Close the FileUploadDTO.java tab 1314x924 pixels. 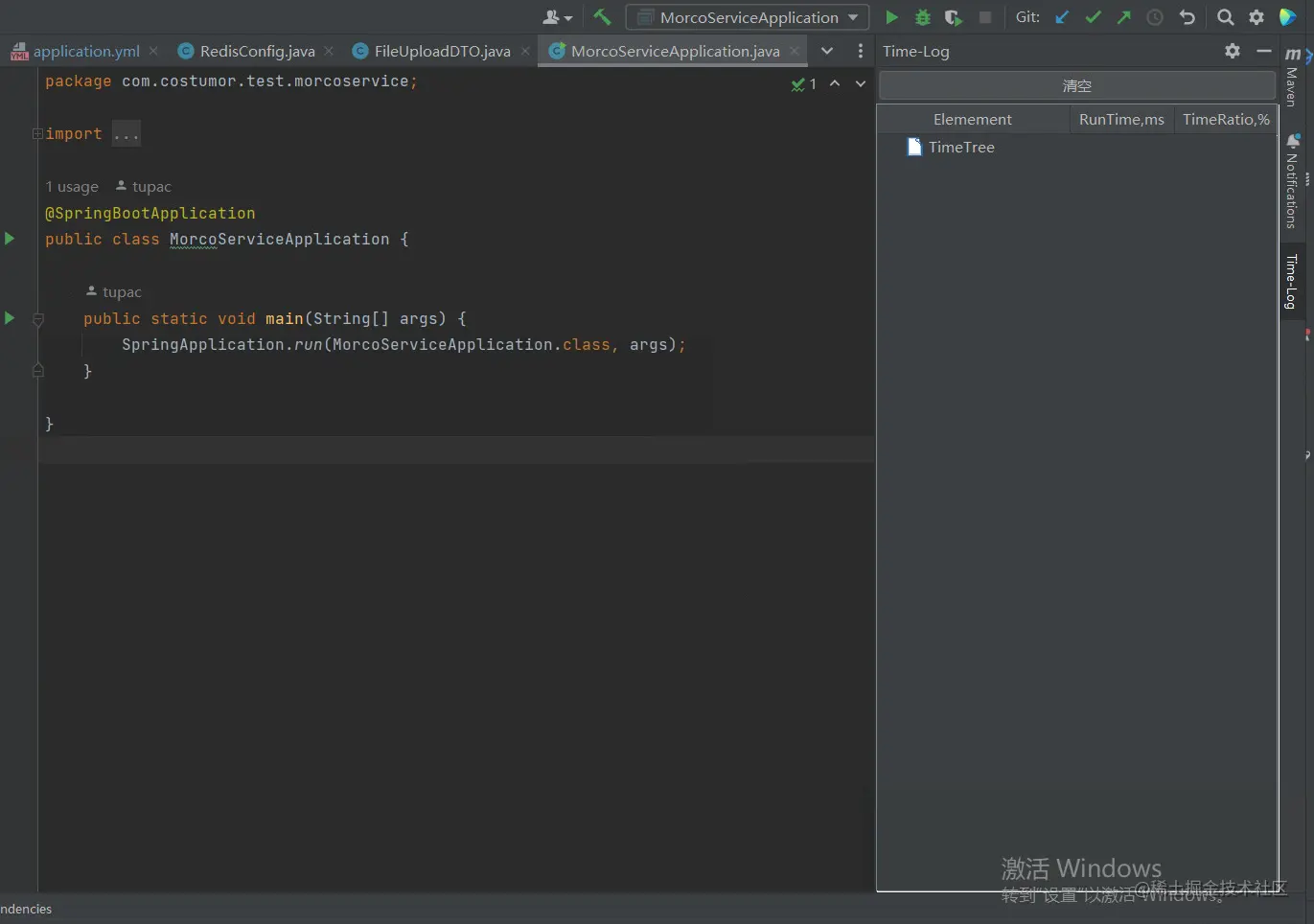click(525, 51)
